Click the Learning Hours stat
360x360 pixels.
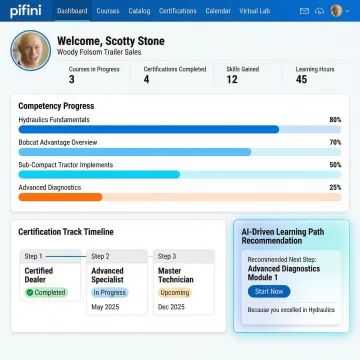point(315,74)
